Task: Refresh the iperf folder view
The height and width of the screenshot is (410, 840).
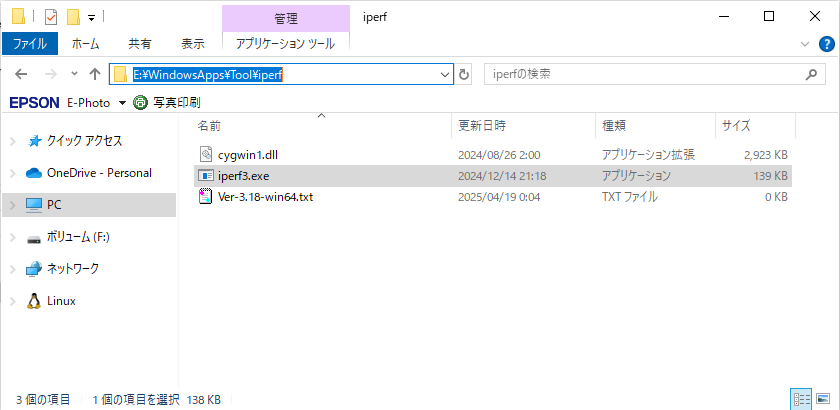Action: coord(464,75)
